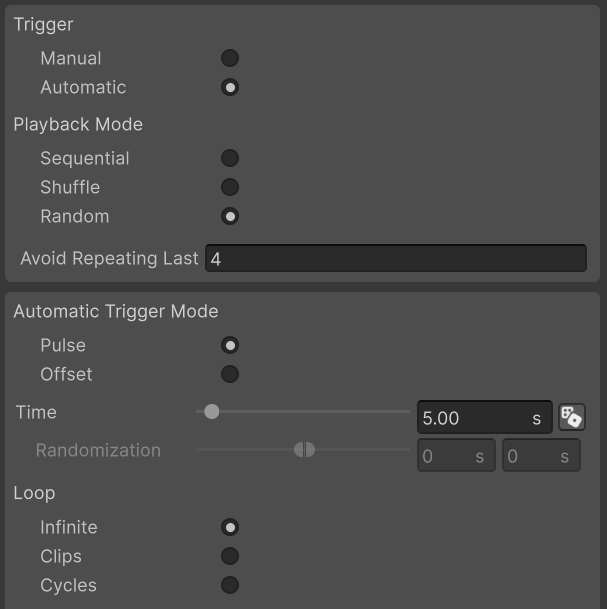Click the Time slider handle

pyautogui.click(x=212, y=411)
